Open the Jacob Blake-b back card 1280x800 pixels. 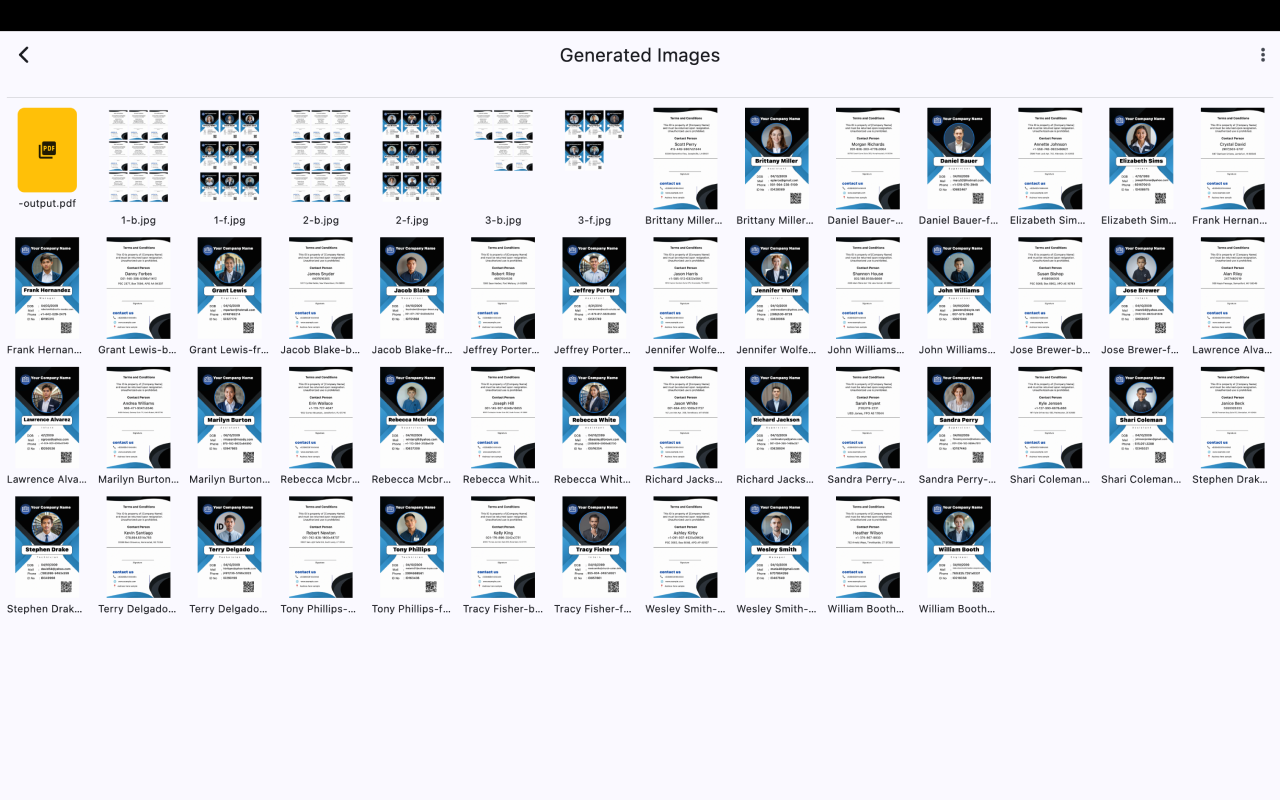[321, 288]
